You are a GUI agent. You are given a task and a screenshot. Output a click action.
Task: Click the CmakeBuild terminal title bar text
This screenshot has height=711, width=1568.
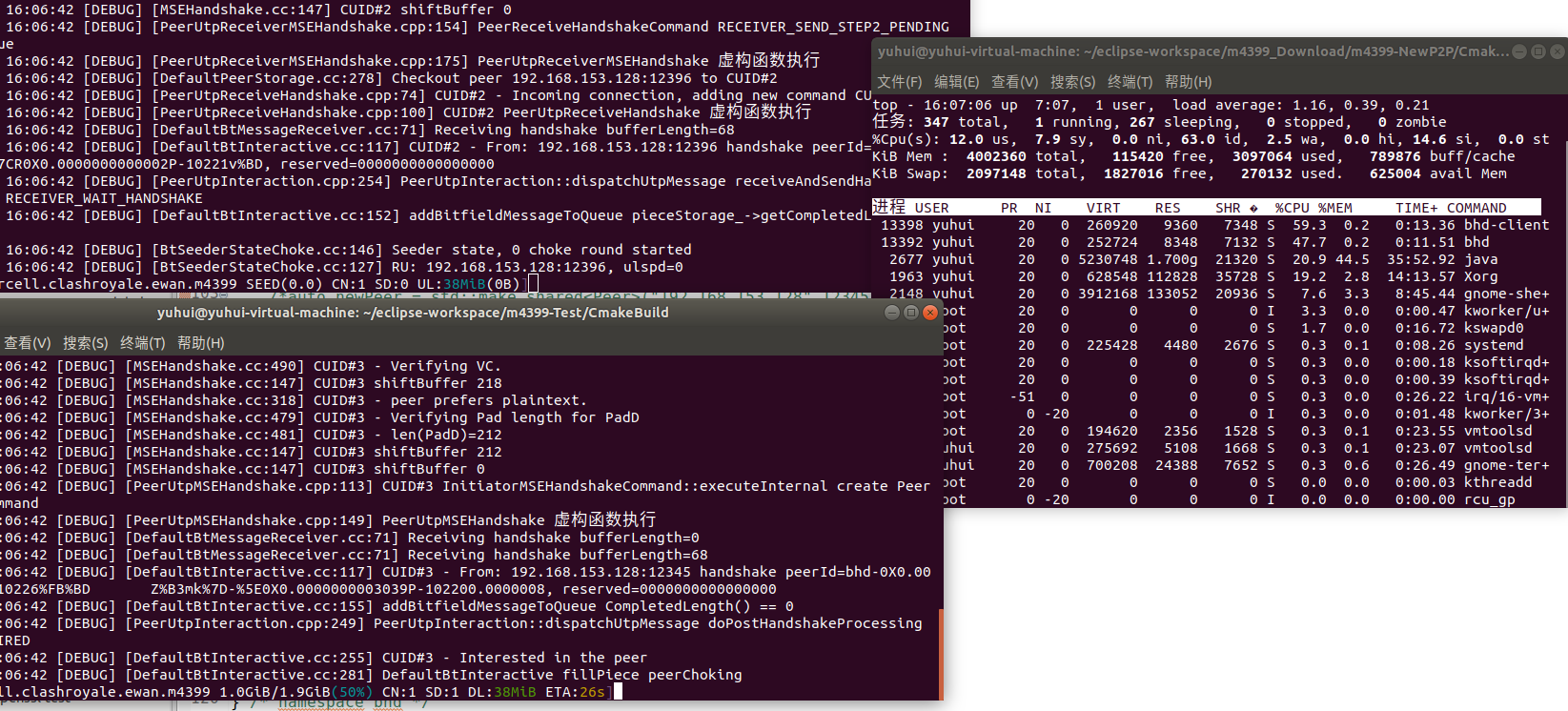(x=413, y=313)
